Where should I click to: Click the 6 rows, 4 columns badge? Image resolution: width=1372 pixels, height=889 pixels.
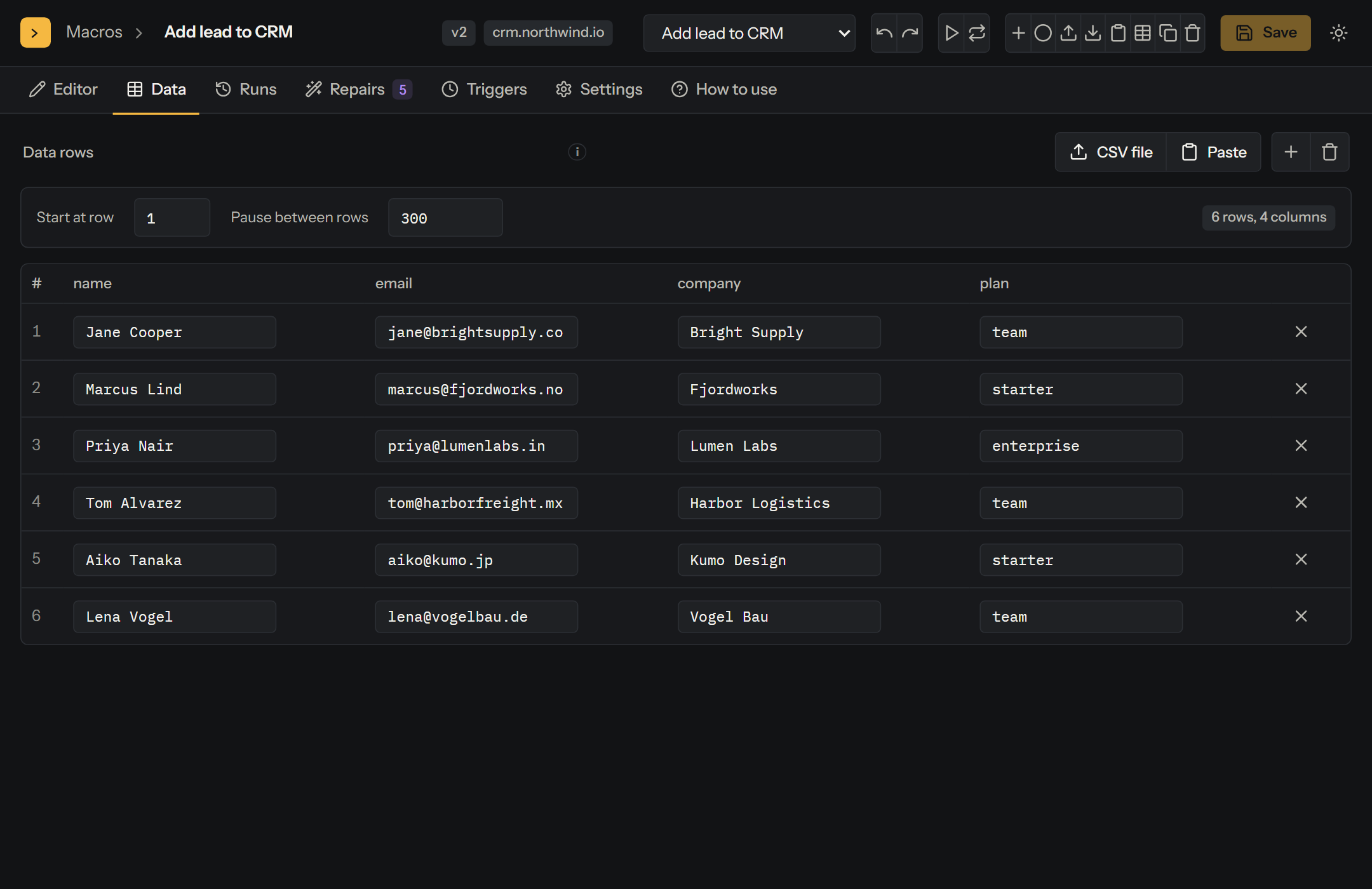click(1268, 217)
